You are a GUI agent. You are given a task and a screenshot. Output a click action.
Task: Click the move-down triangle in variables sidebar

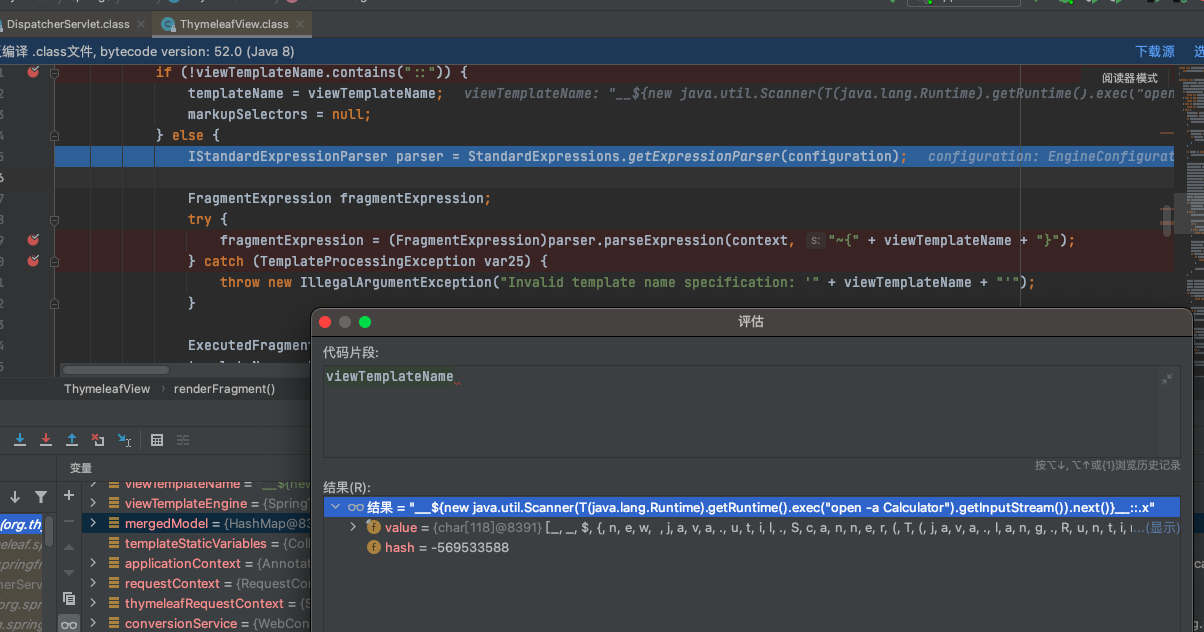click(x=69, y=573)
